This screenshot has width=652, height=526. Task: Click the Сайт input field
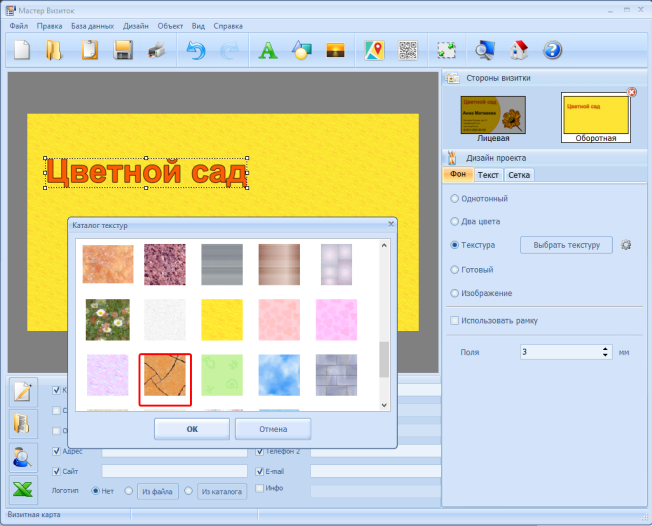pos(175,471)
